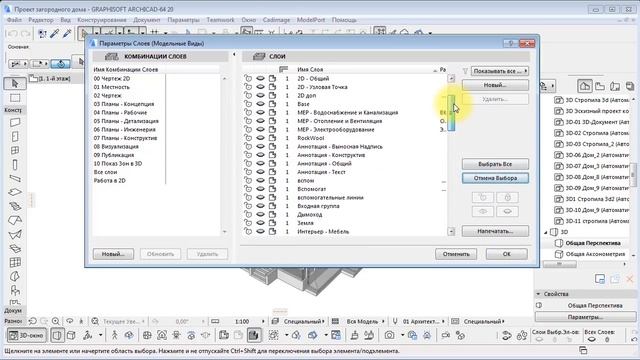Screen dimensions: 640x360
Task: Click the layers icon in Слои header
Action: pyautogui.click(x=259, y=56)
